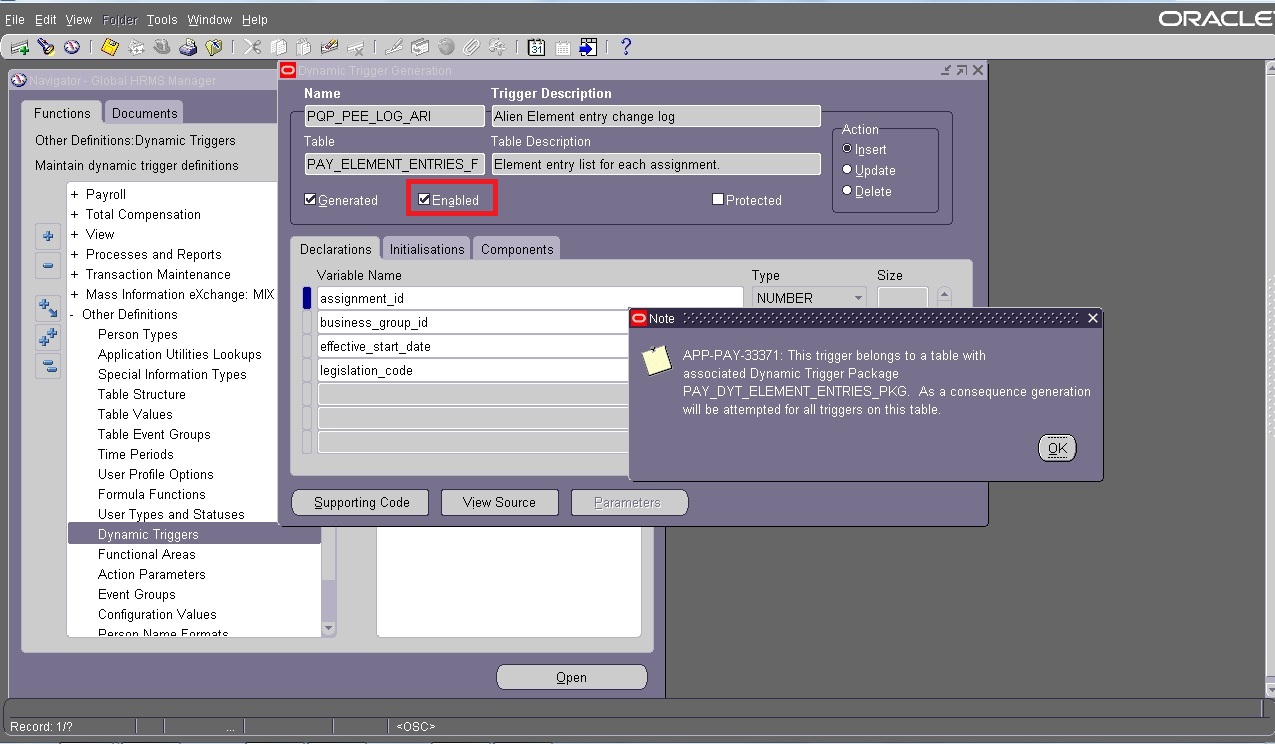Click the green plus icon in the sidebar
The width and height of the screenshot is (1275, 744).
point(47,236)
